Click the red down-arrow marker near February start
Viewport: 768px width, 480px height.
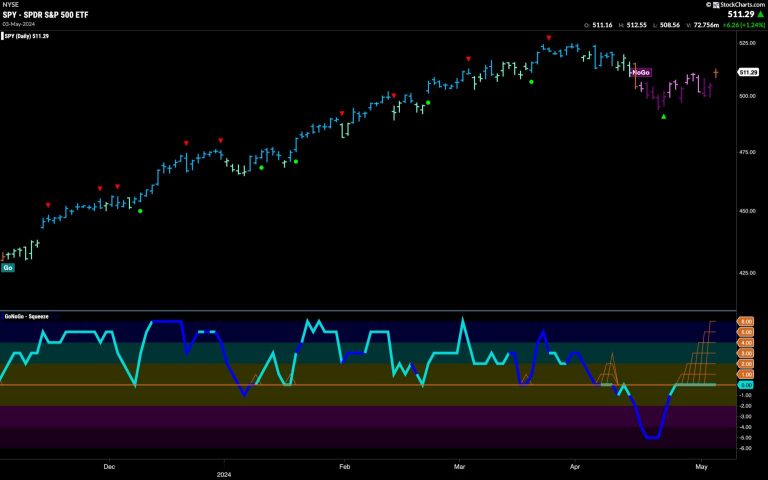click(342, 113)
